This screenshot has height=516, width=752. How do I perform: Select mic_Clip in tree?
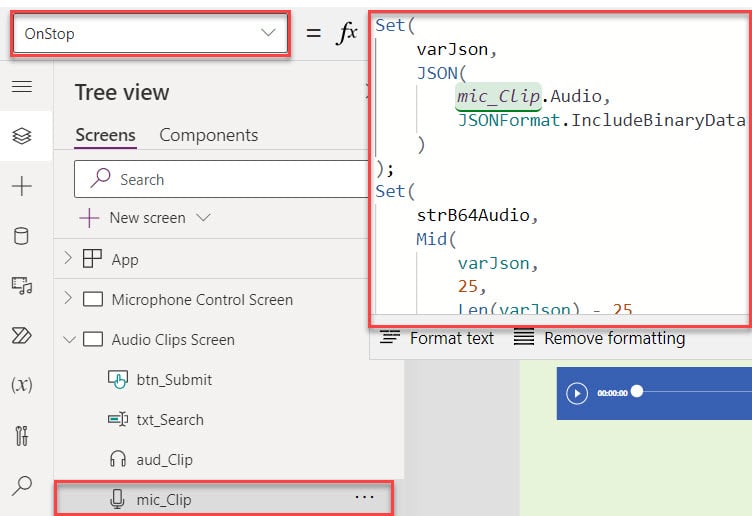click(164, 500)
